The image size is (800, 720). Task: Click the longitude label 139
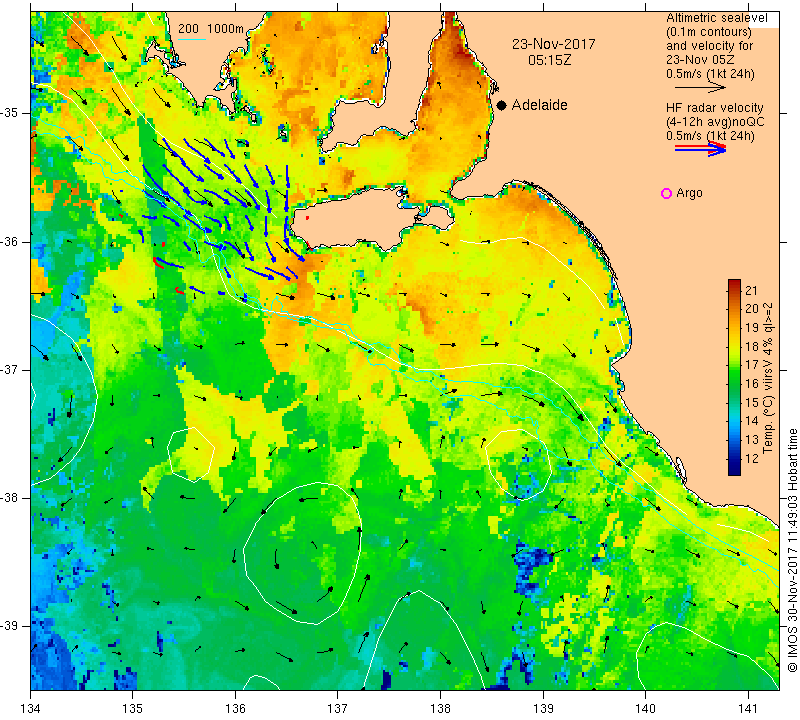(543, 708)
